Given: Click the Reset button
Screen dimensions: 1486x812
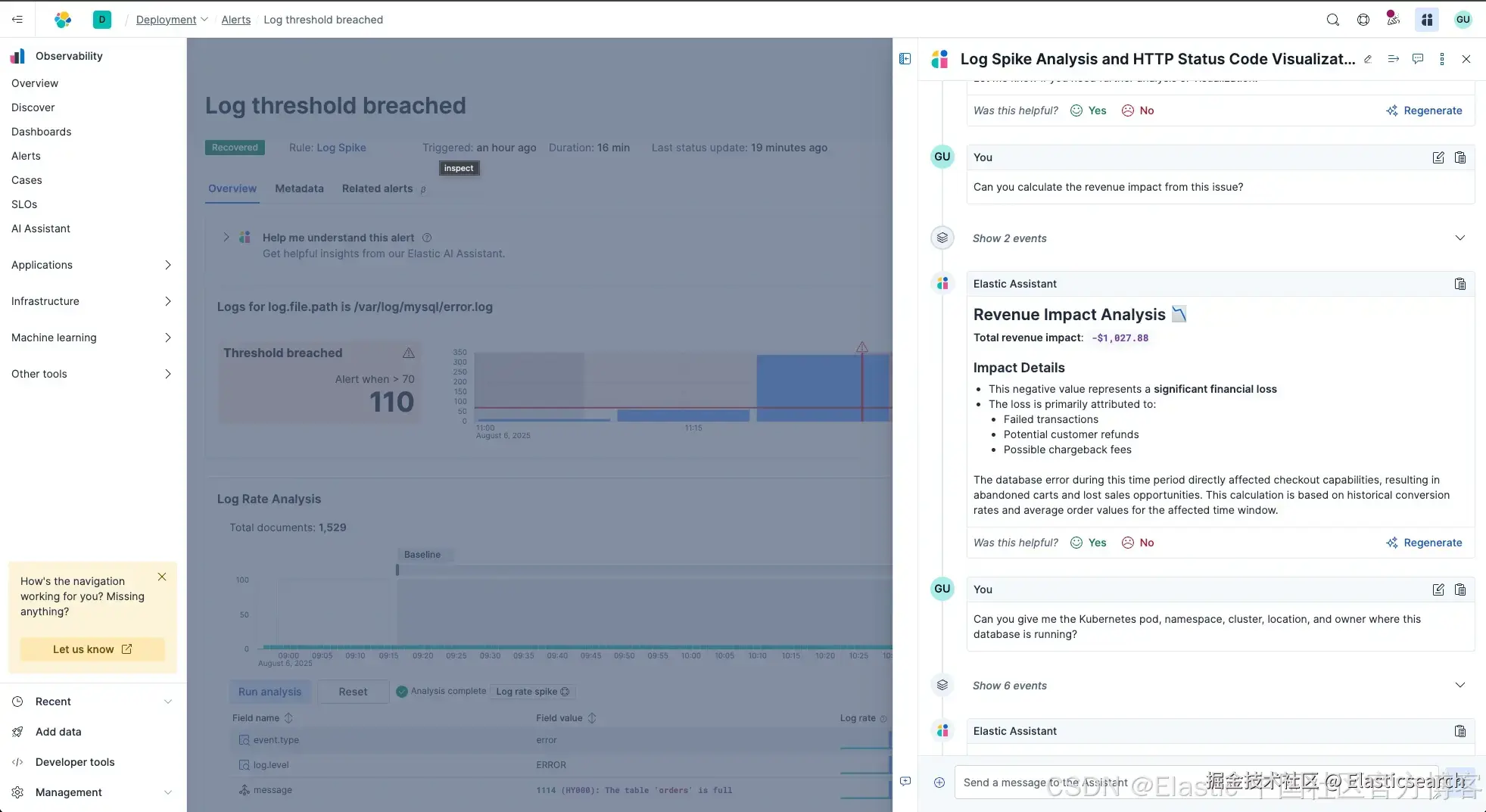Looking at the screenshot, I should (353, 692).
